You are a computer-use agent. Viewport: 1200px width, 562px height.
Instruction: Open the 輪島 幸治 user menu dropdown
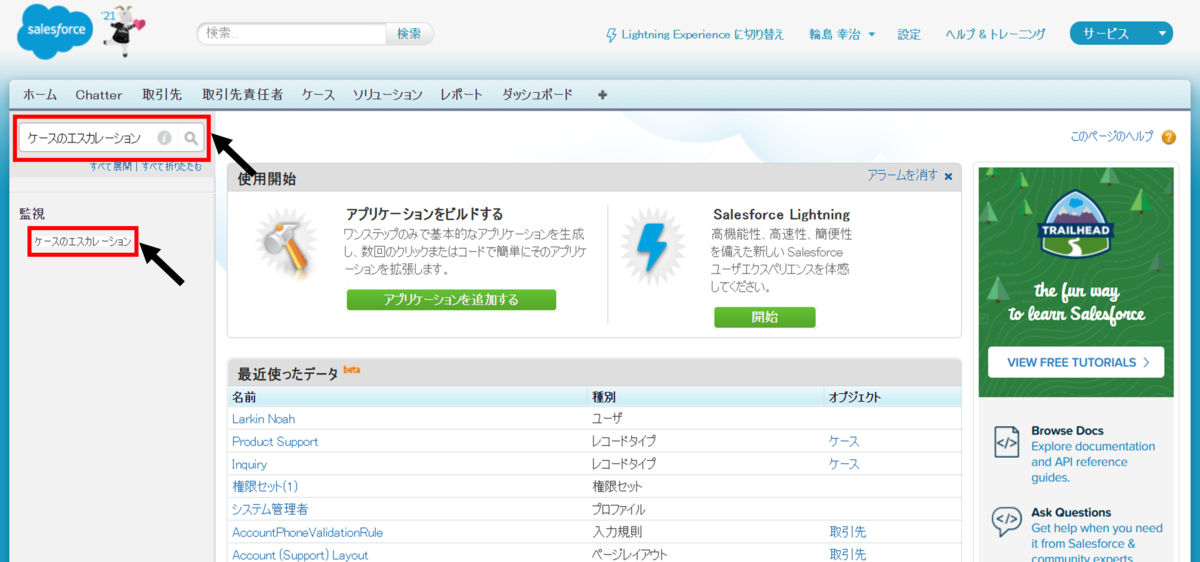[842, 34]
